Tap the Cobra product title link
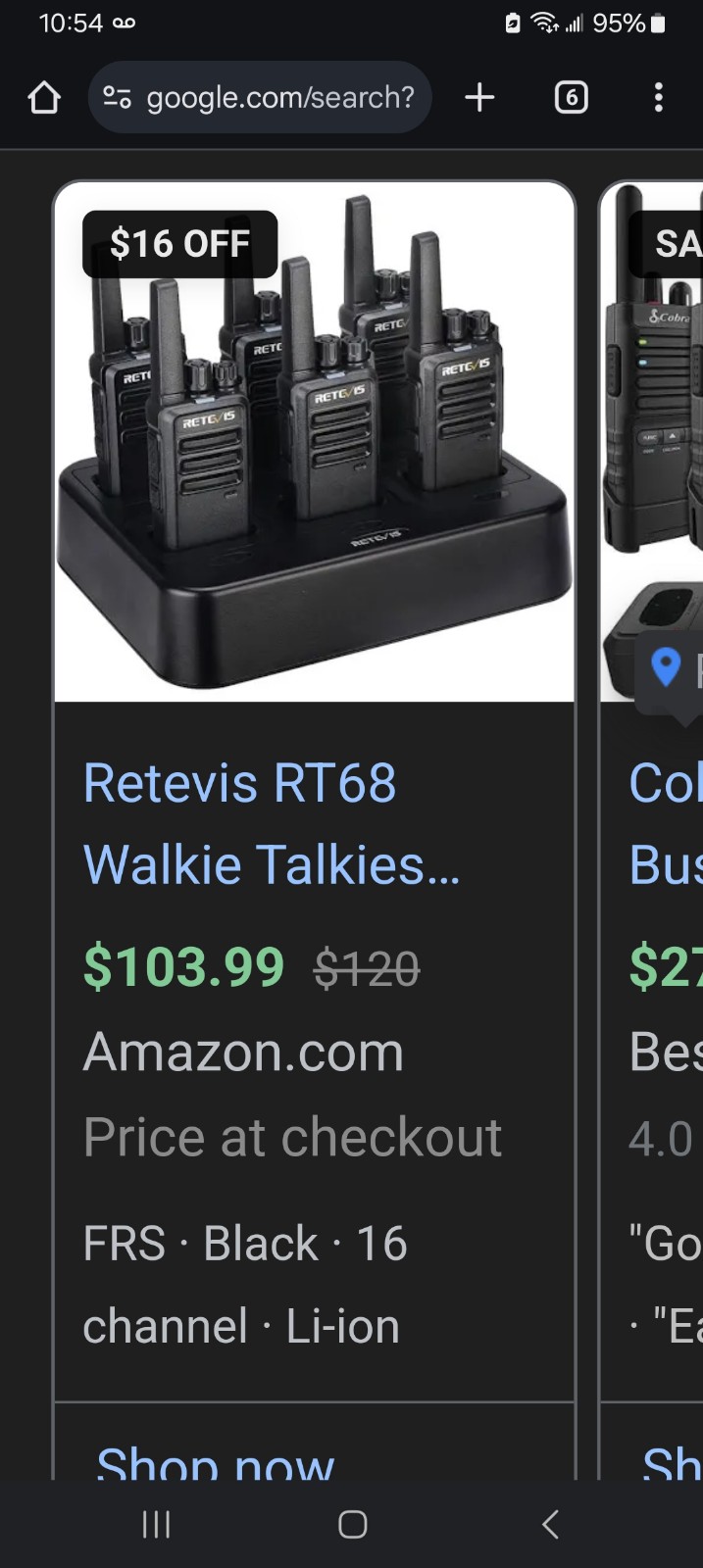703x1568 pixels. tap(666, 823)
